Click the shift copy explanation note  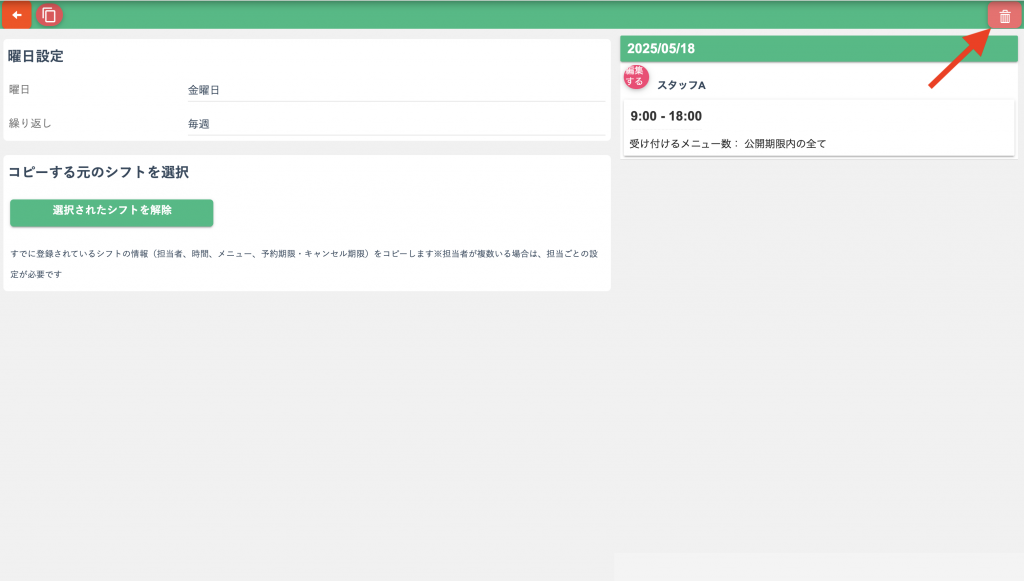(303, 264)
